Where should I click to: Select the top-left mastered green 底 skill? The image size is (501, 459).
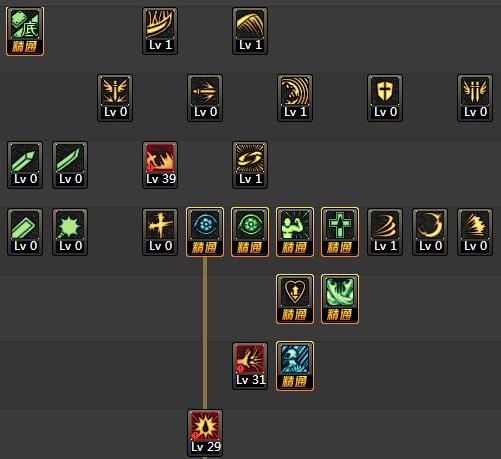coord(25,31)
